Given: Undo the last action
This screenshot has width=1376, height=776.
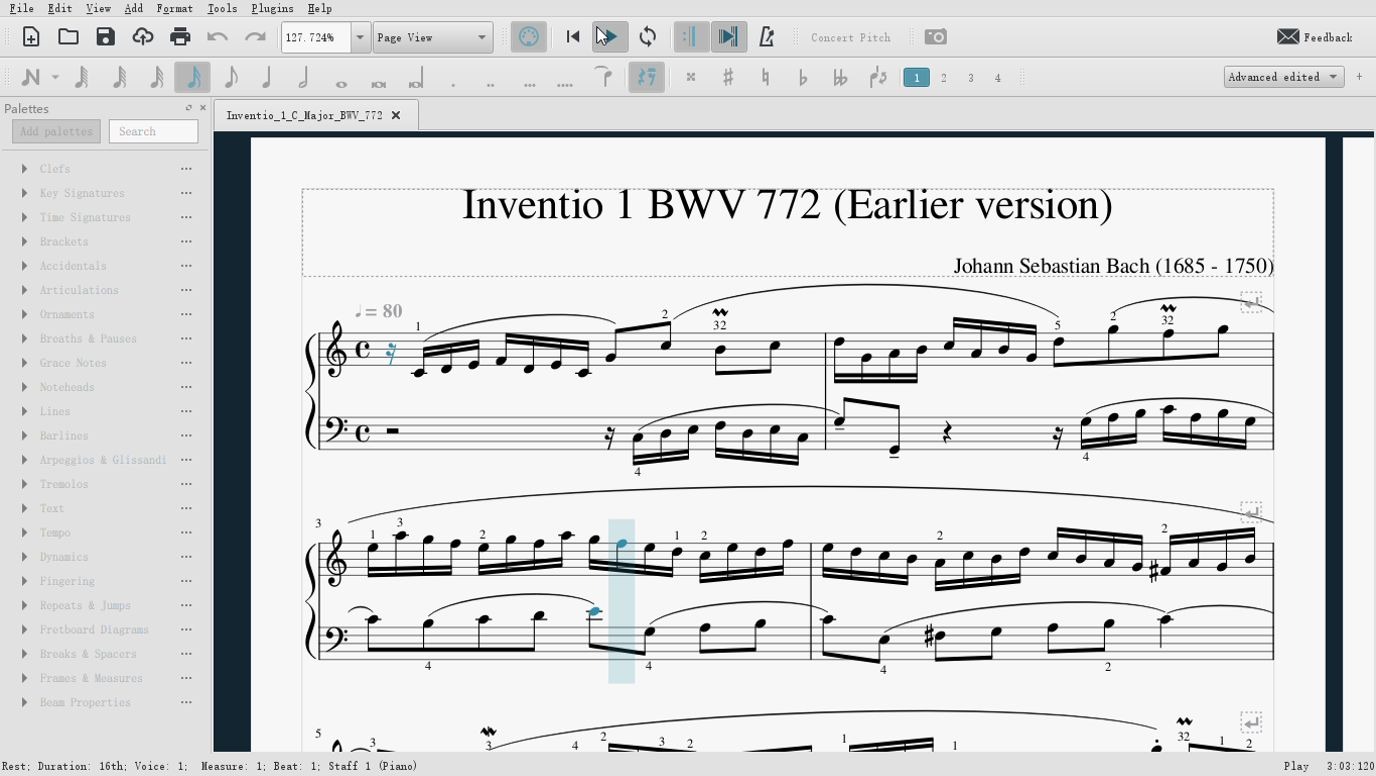Looking at the screenshot, I should tap(217, 37).
